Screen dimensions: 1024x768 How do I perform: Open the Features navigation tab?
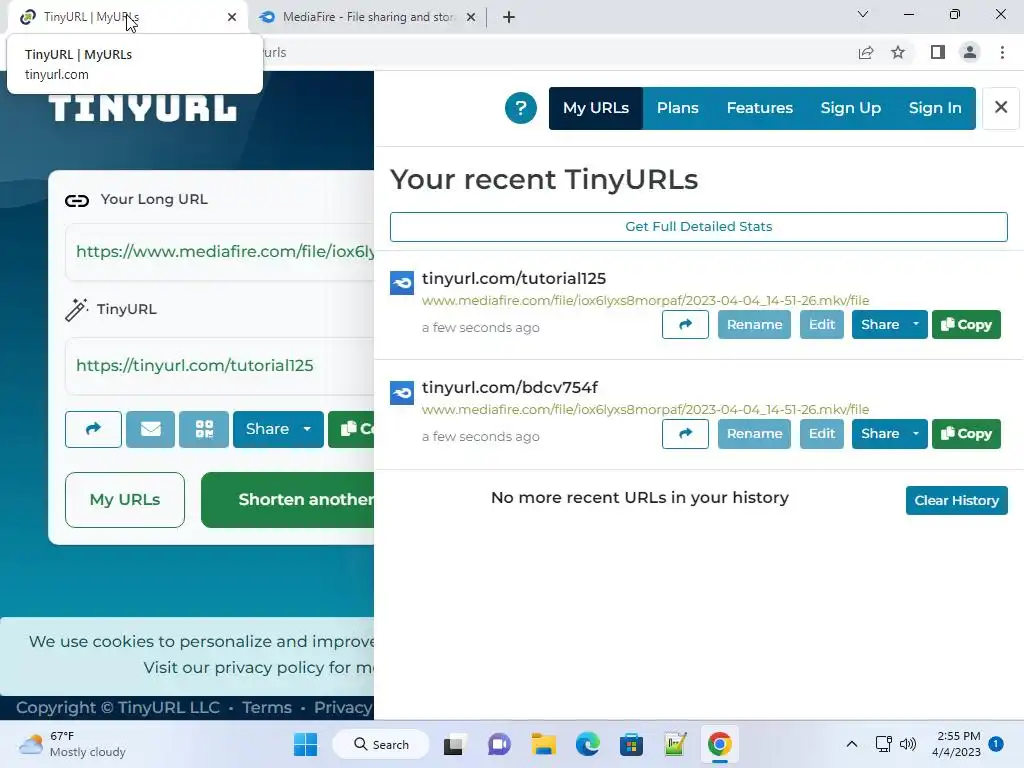click(760, 108)
